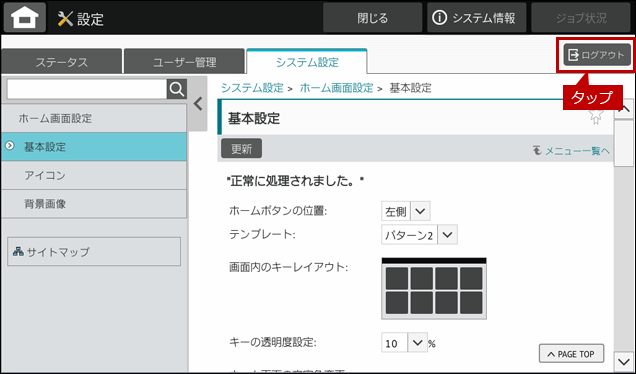Select ホーム画面設定 in the sidebar

[94, 118]
